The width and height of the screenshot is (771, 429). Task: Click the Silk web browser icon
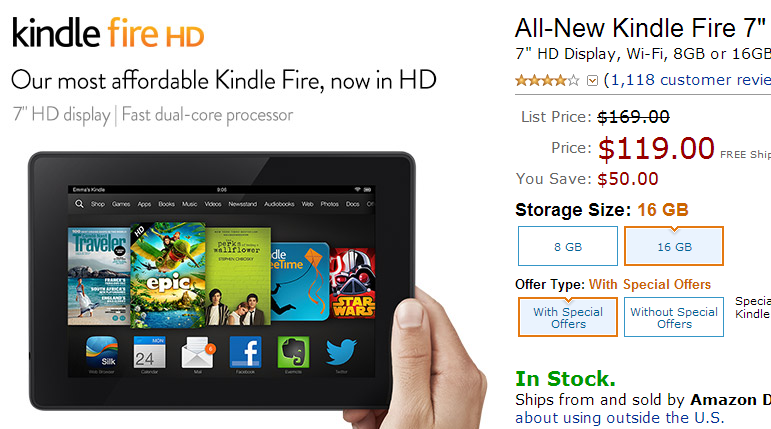click(x=102, y=352)
